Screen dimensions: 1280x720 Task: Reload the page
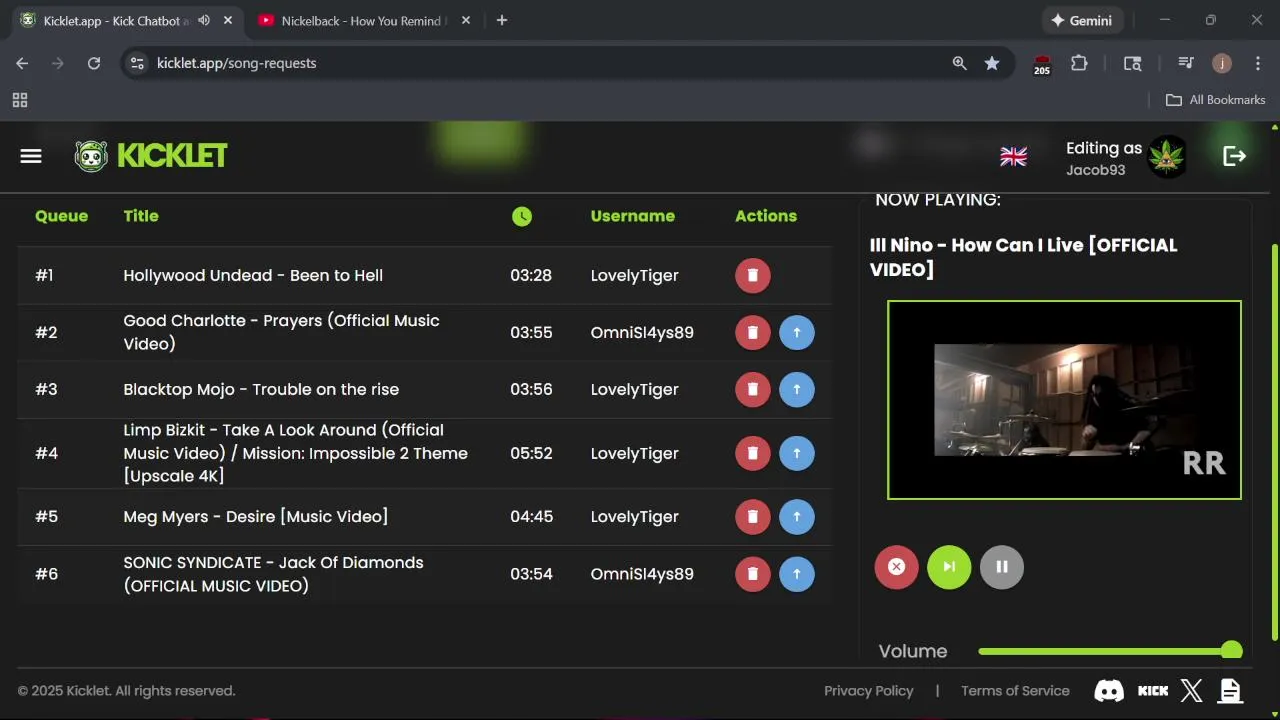point(94,63)
